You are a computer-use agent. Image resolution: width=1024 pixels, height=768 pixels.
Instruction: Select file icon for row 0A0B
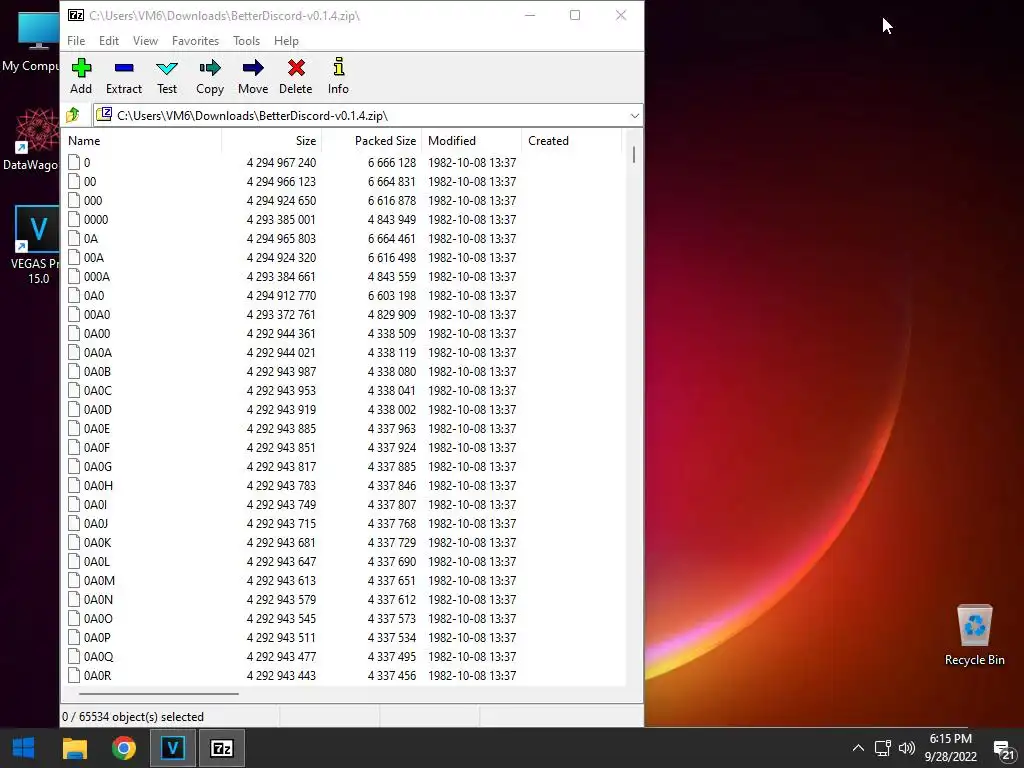click(74, 372)
